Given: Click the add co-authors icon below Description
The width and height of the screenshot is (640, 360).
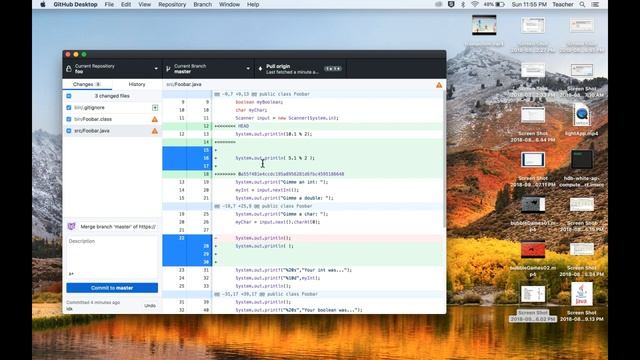Looking at the screenshot, I should (x=71, y=274).
